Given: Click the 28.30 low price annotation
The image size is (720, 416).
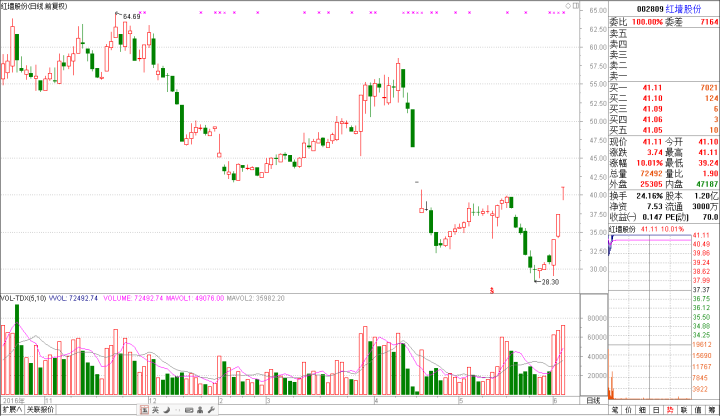Looking at the screenshot, I should tap(550, 282).
